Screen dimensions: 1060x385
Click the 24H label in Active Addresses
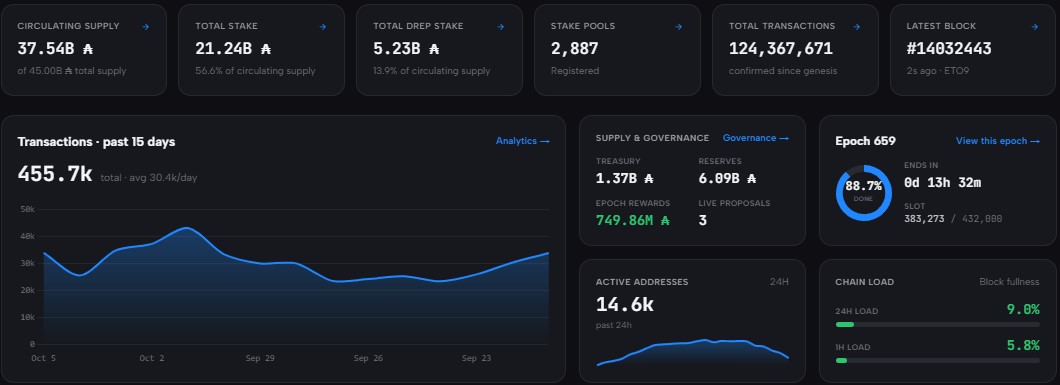pos(779,282)
